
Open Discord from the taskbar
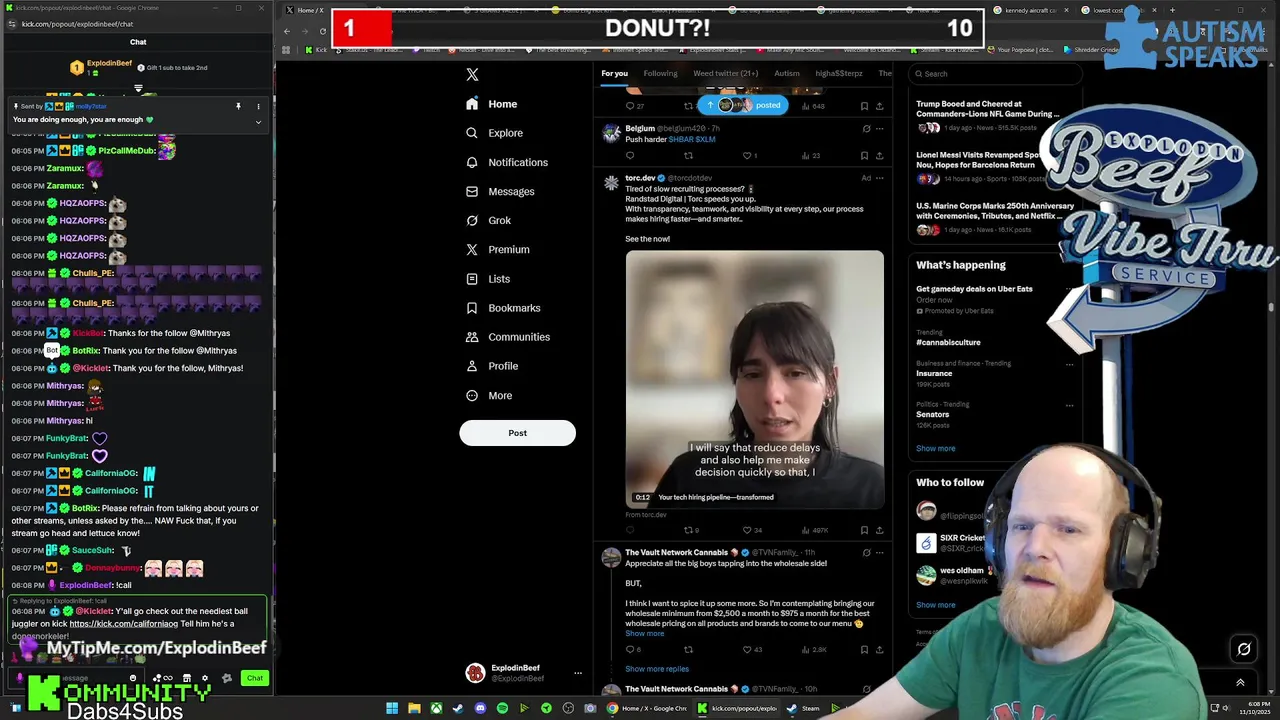480,709
